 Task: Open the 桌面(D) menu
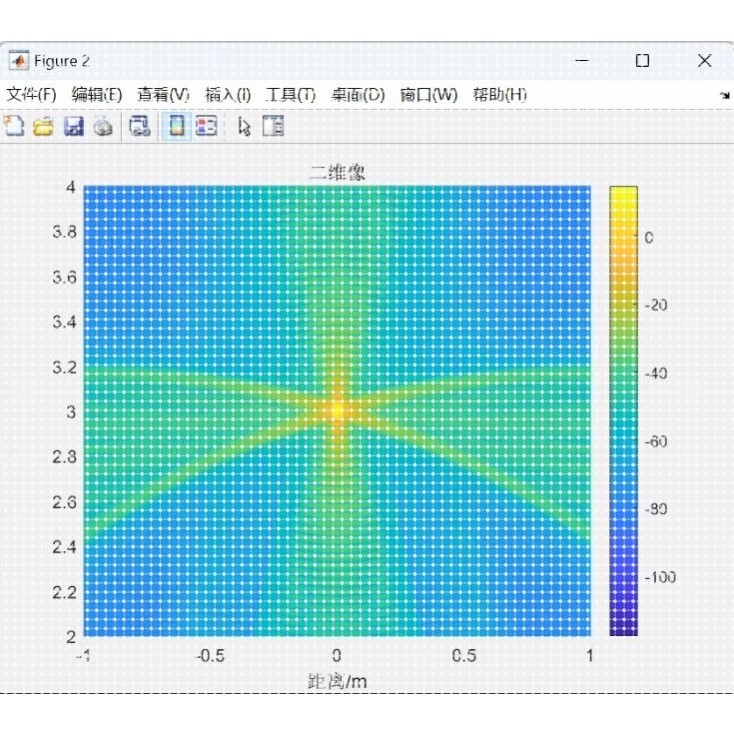(358, 95)
